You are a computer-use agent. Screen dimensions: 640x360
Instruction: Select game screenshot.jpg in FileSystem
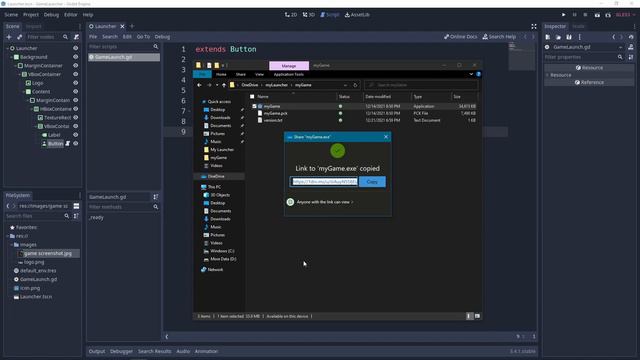pos(47,253)
